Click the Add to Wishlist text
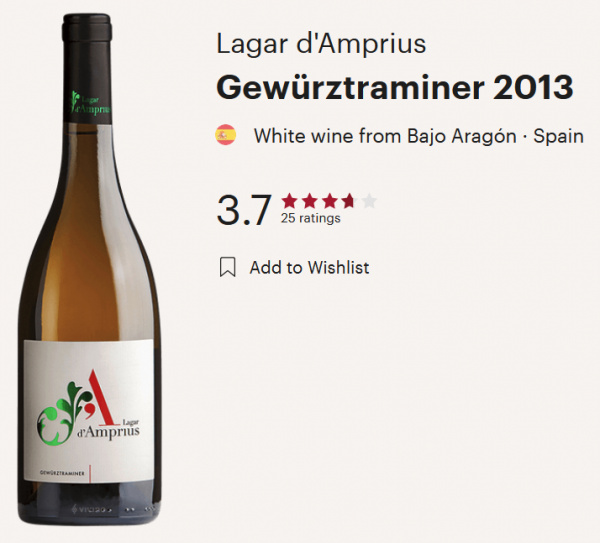Image resolution: width=600 pixels, height=543 pixels. click(309, 267)
